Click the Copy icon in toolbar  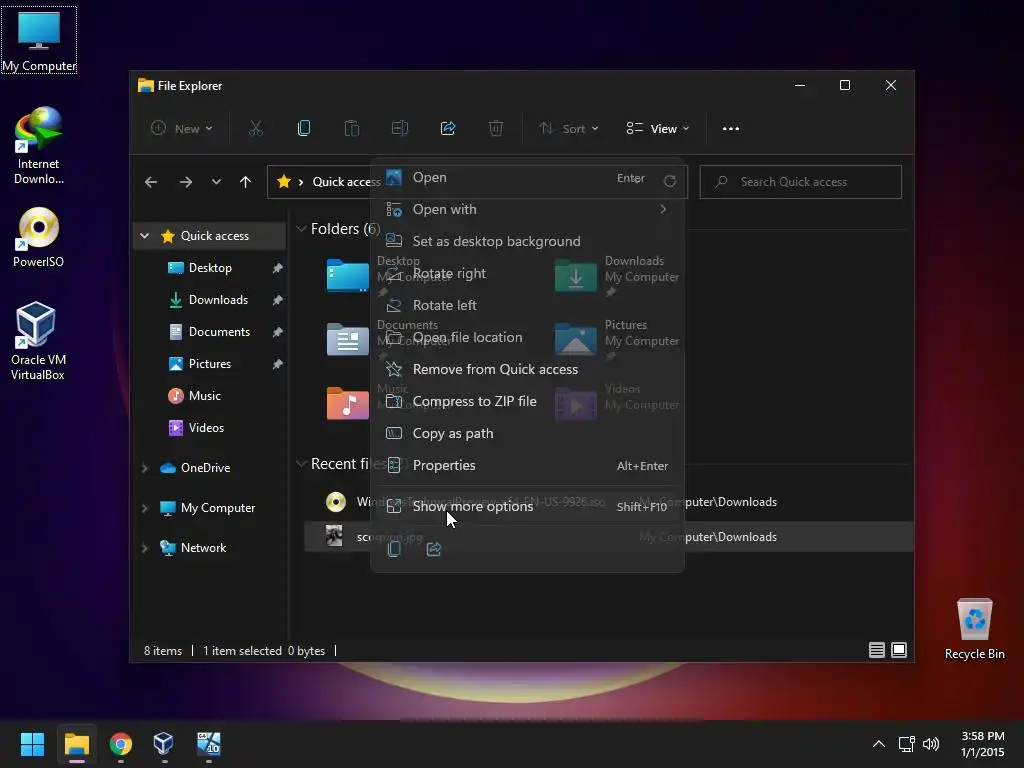tap(304, 129)
